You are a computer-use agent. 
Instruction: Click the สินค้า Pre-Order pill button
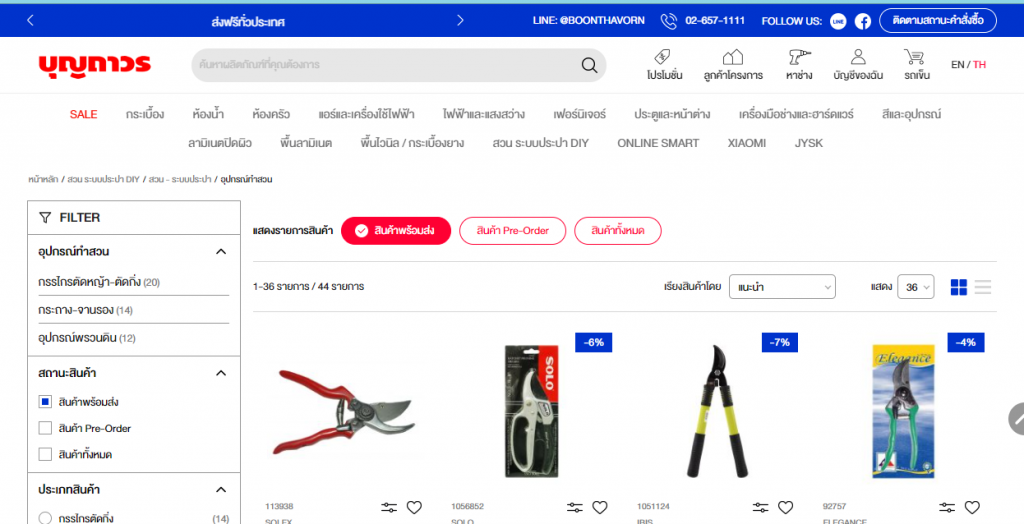click(x=514, y=231)
